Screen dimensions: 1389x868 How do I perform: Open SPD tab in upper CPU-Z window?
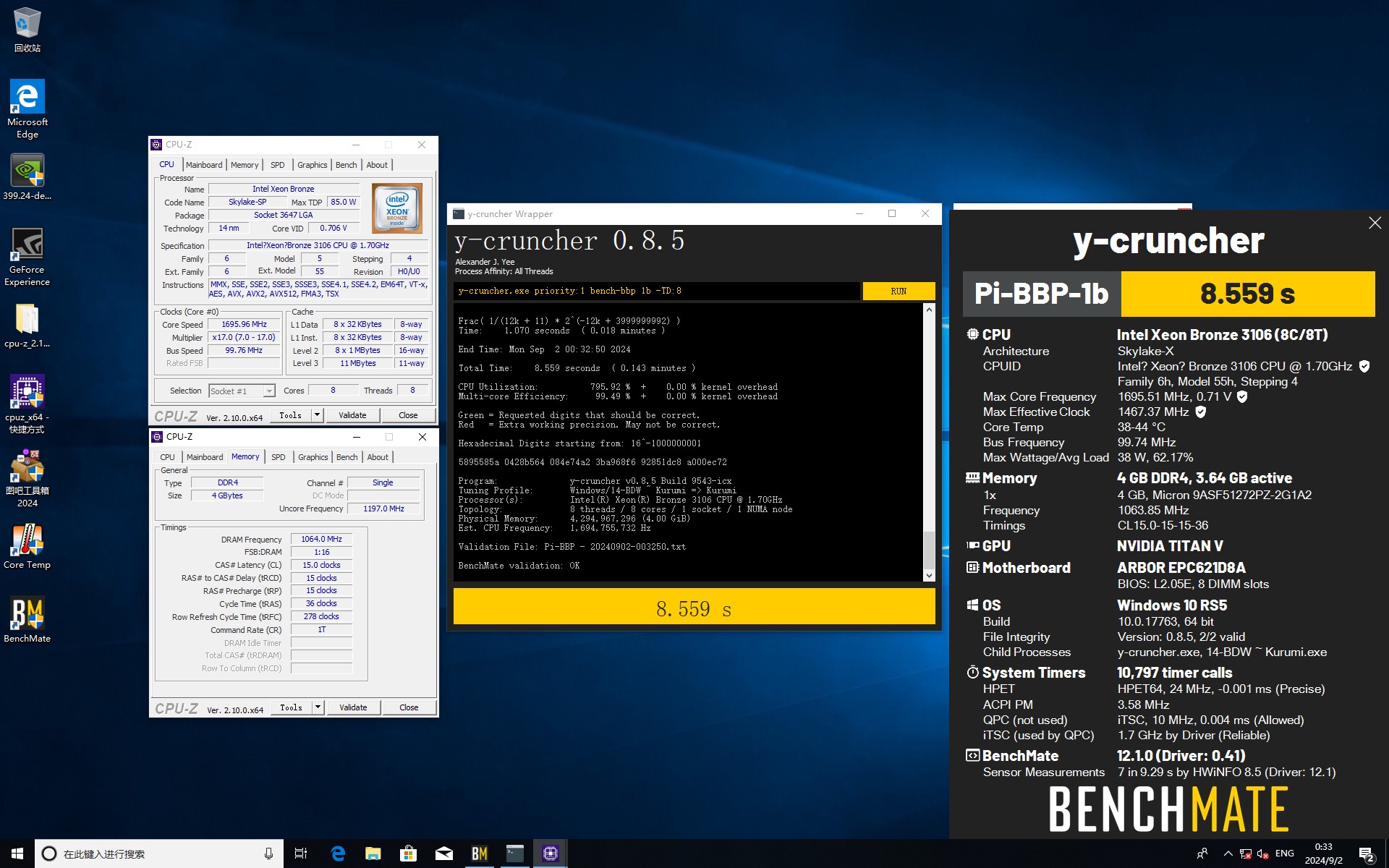(x=278, y=165)
